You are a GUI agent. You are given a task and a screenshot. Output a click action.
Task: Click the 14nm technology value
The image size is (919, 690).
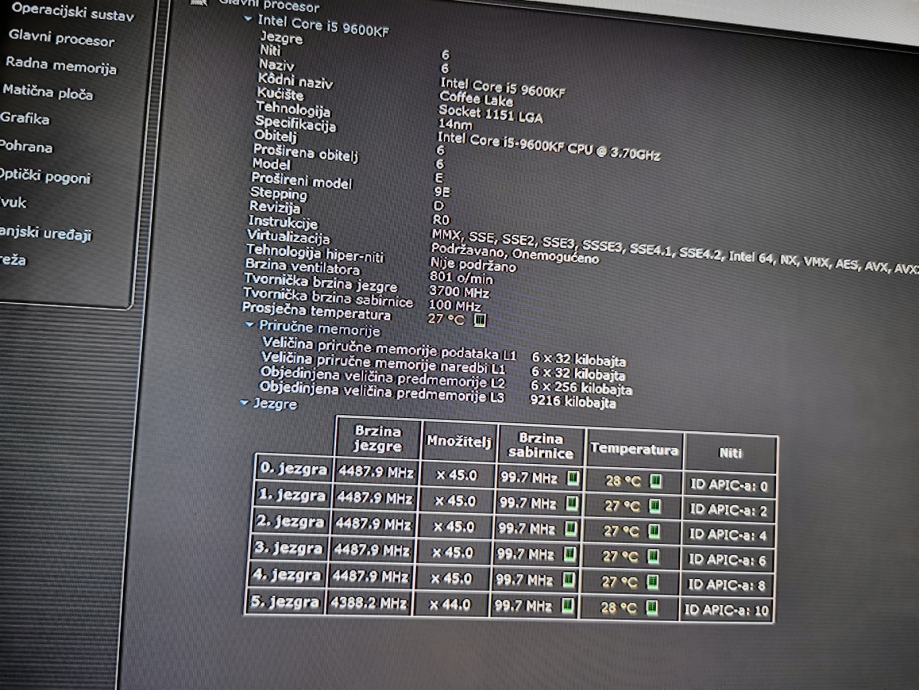(455, 124)
